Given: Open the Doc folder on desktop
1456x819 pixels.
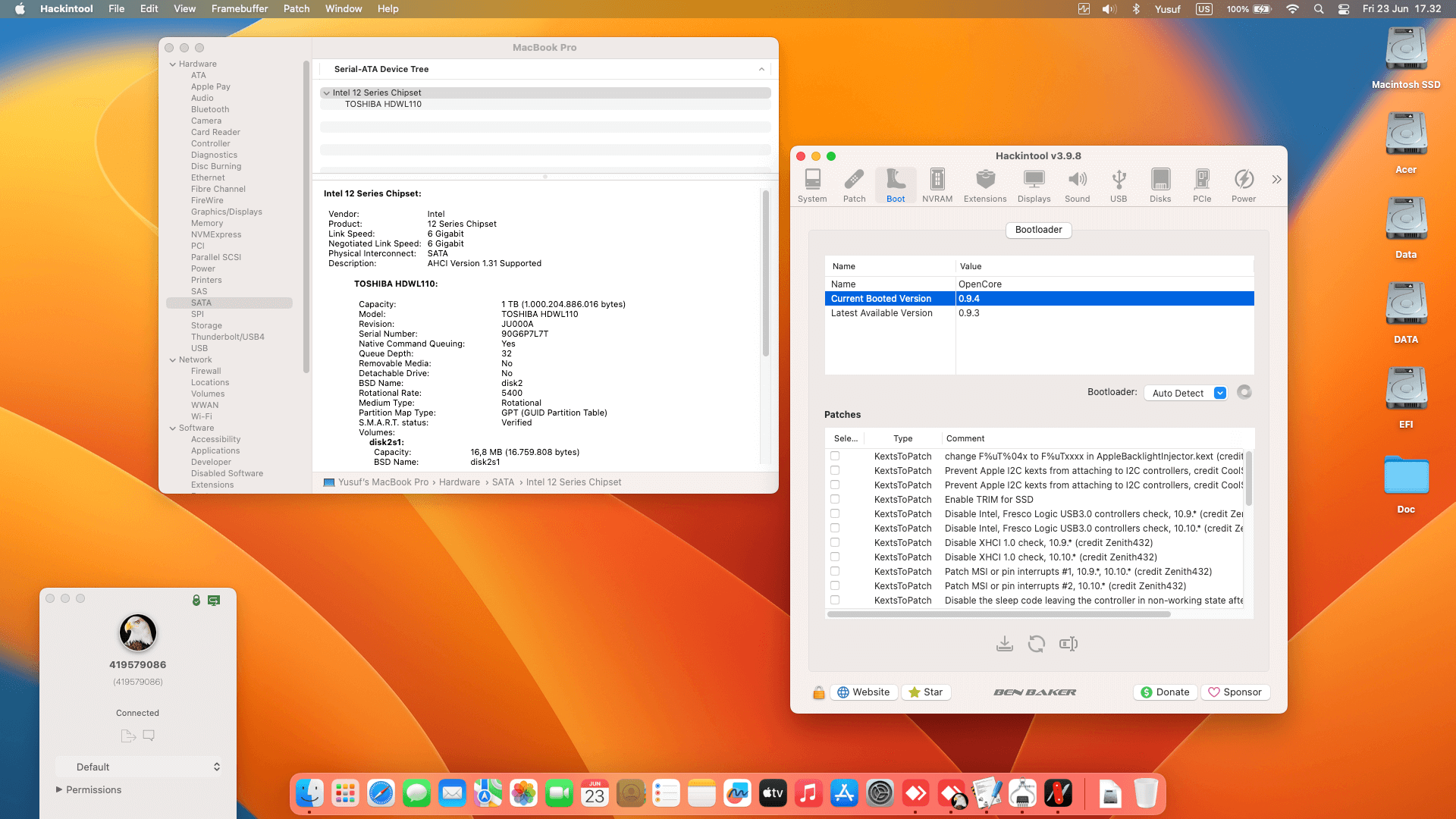Looking at the screenshot, I should coord(1406,483).
